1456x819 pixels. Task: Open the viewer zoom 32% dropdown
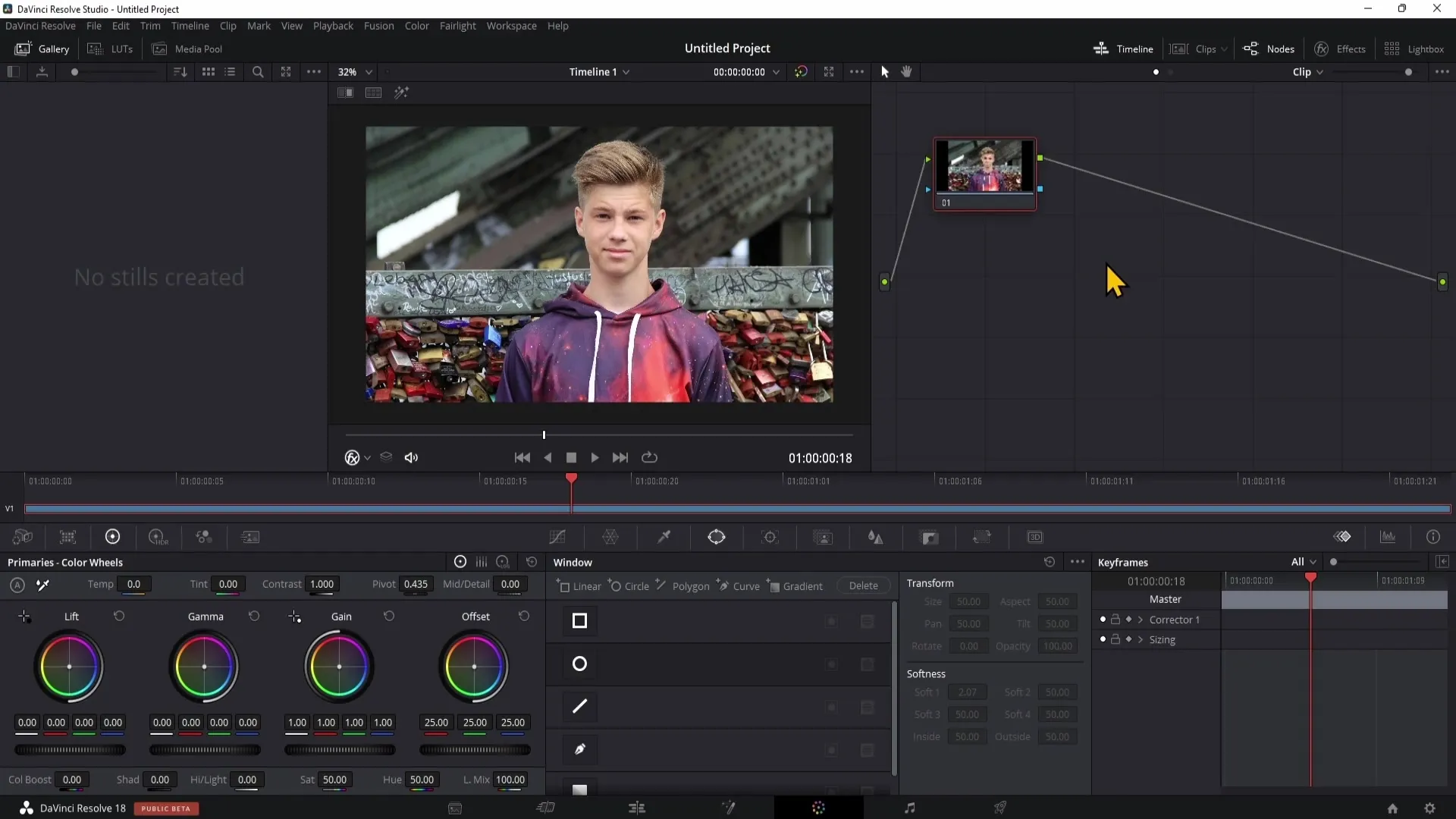355,71
